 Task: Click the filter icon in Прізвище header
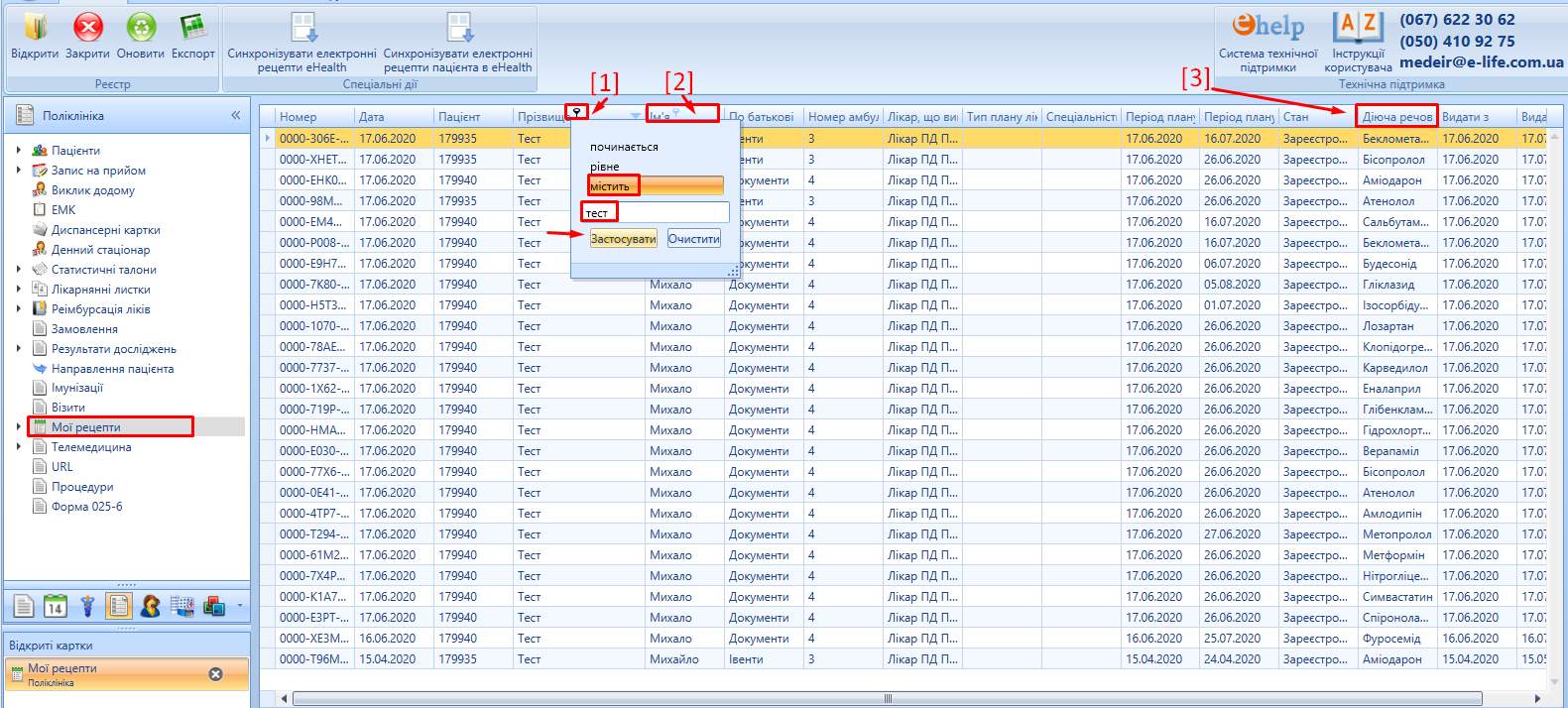(576, 113)
